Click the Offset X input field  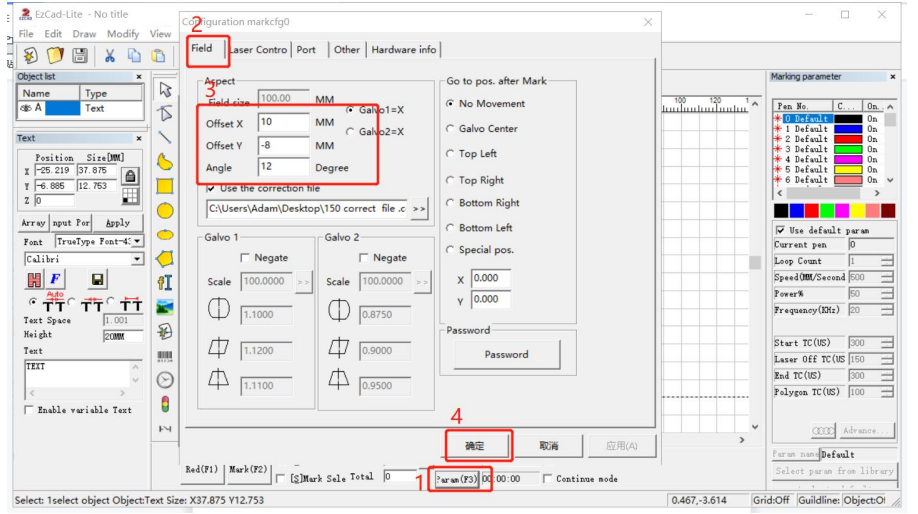[x=283, y=123]
